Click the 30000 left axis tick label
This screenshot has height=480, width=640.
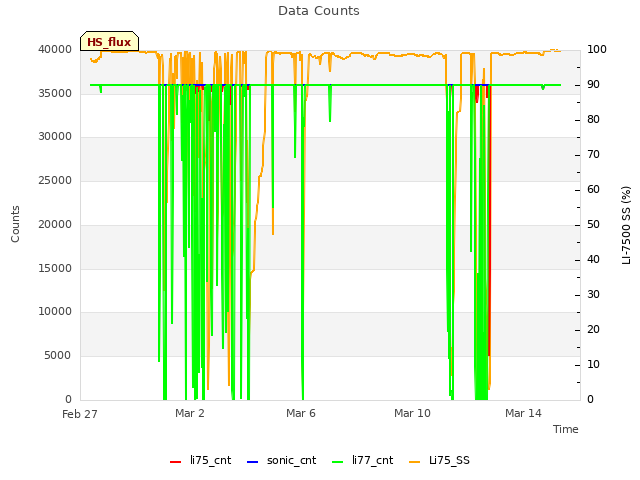[55, 136]
